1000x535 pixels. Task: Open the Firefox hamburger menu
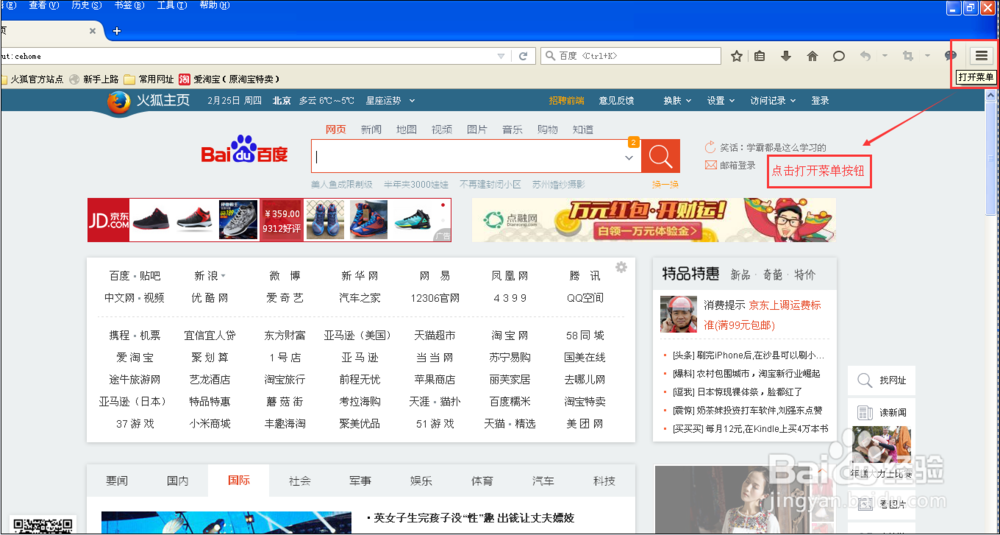click(x=981, y=55)
